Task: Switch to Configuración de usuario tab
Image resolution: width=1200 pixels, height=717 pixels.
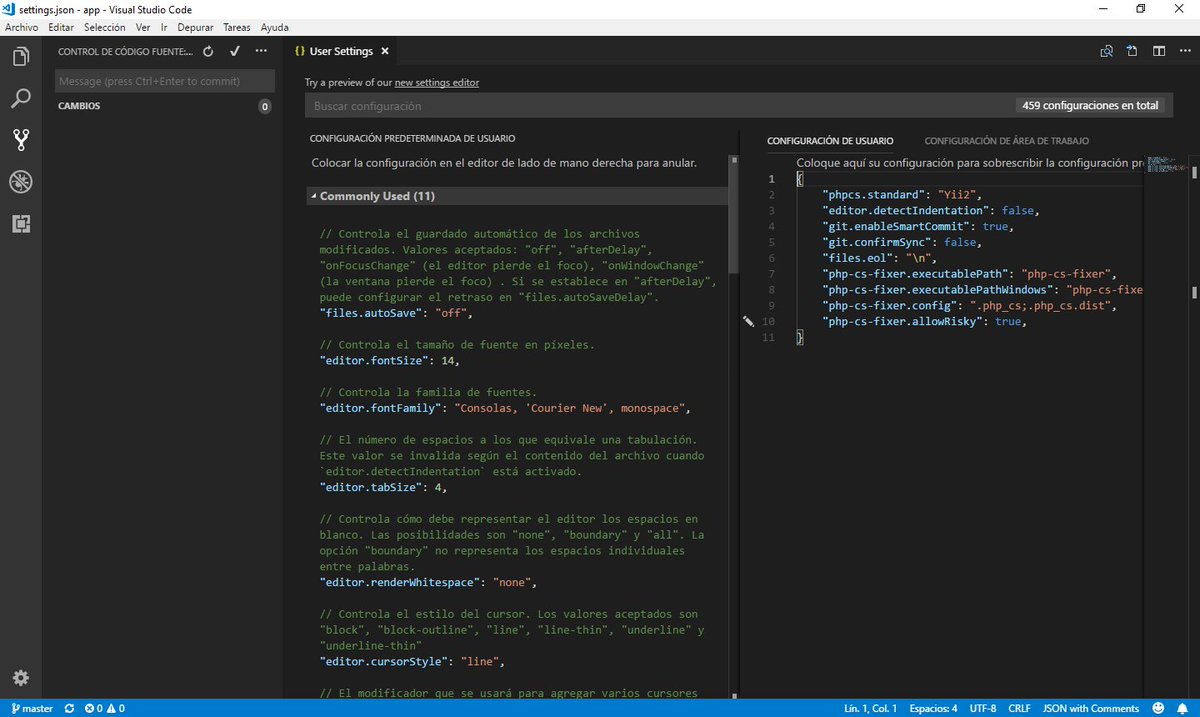Action: [x=830, y=141]
